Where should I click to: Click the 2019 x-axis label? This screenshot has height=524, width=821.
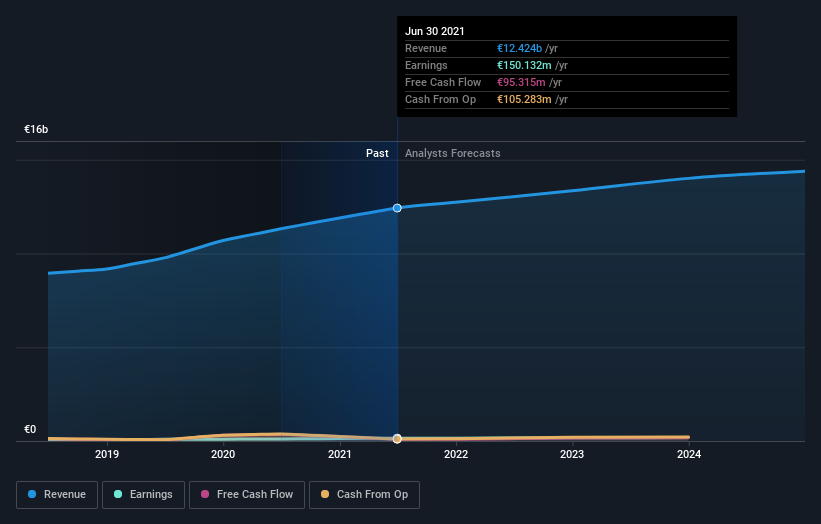pyautogui.click(x=107, y=454)
